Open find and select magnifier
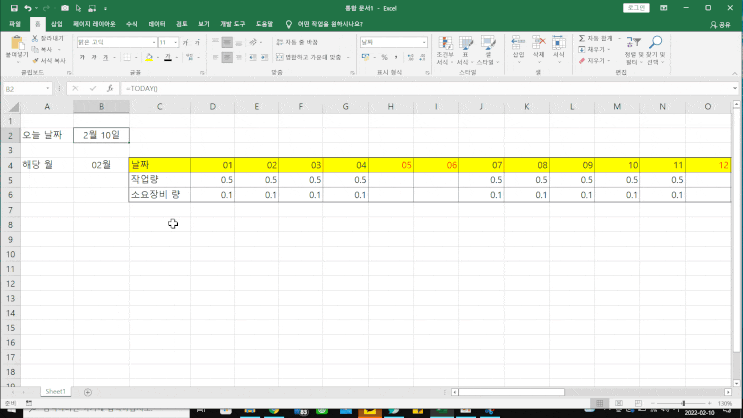The height and width of the screenshot is (418, 743). tap(655, 50)
